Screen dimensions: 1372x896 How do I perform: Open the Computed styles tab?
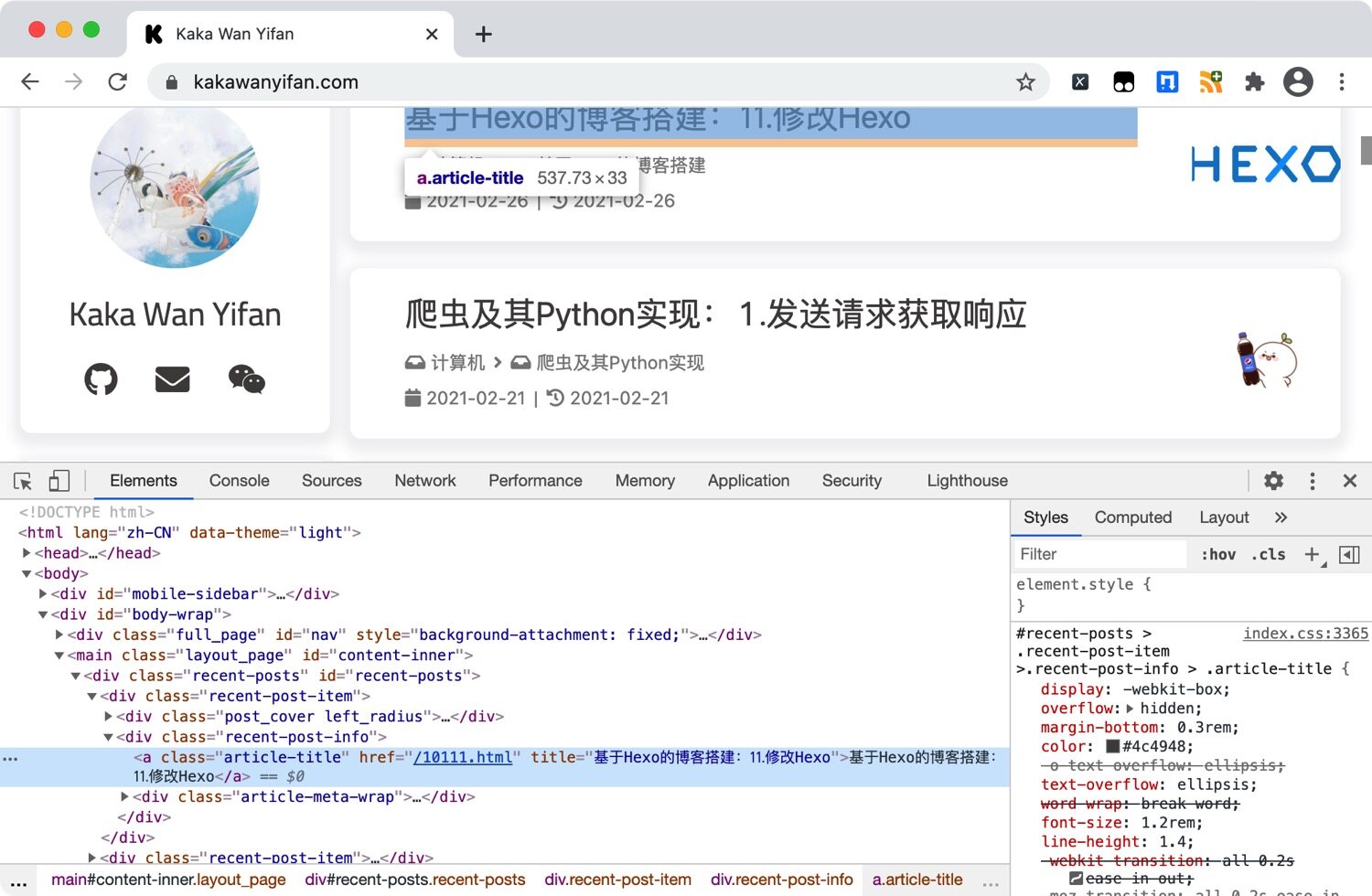tap(1132, 517)
